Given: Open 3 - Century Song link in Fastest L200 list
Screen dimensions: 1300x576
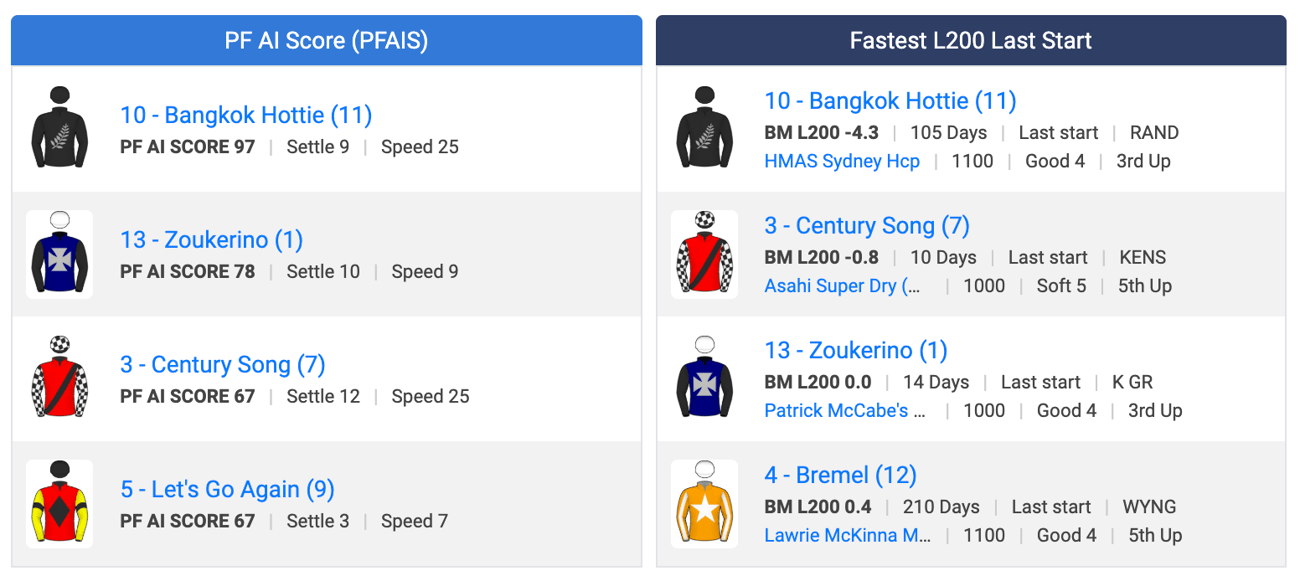Looking at the screenshot, I should pyautogui.click(x=867, y=226).
